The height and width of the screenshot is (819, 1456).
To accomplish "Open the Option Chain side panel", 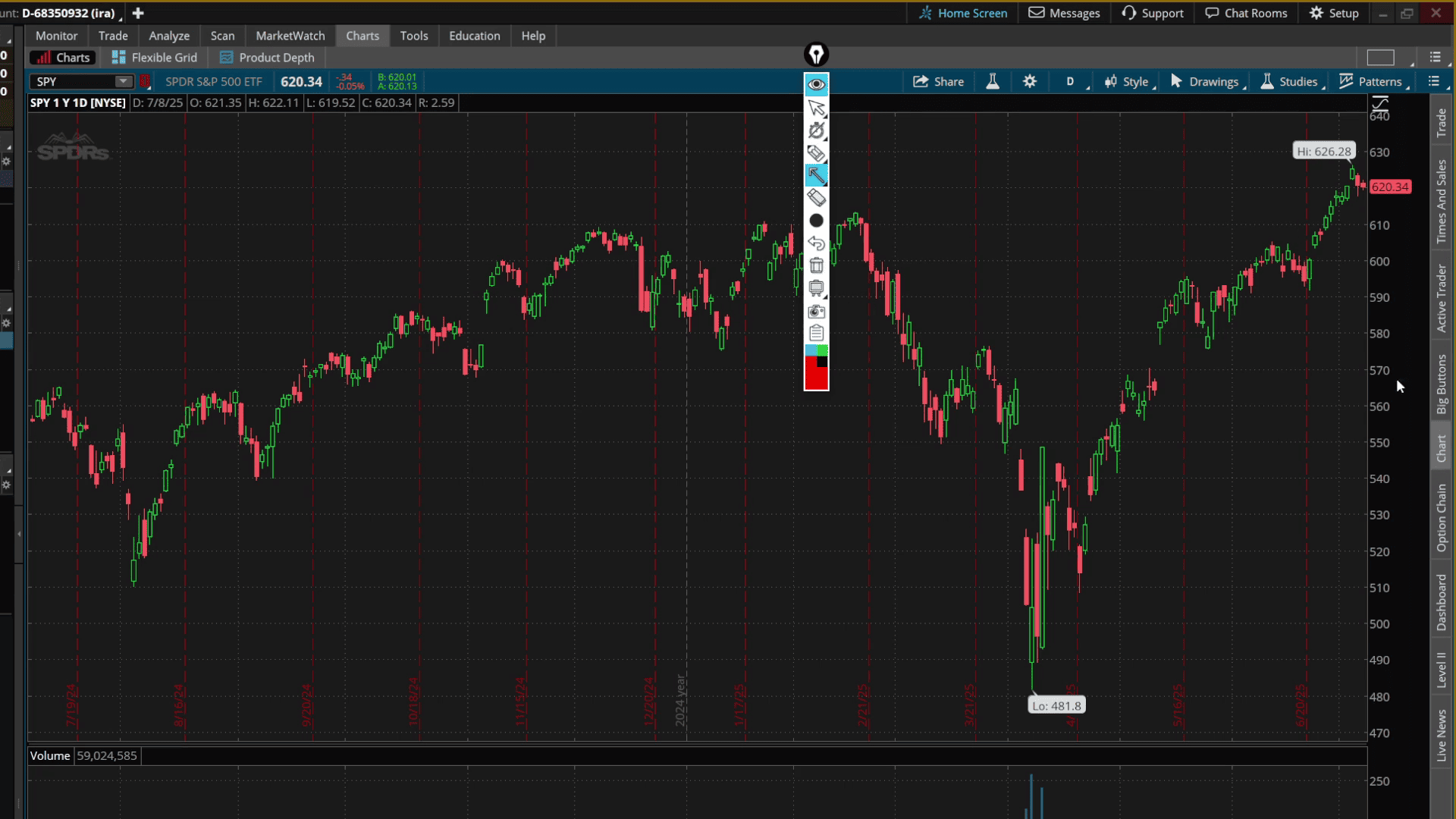I will pos(1441,518).
